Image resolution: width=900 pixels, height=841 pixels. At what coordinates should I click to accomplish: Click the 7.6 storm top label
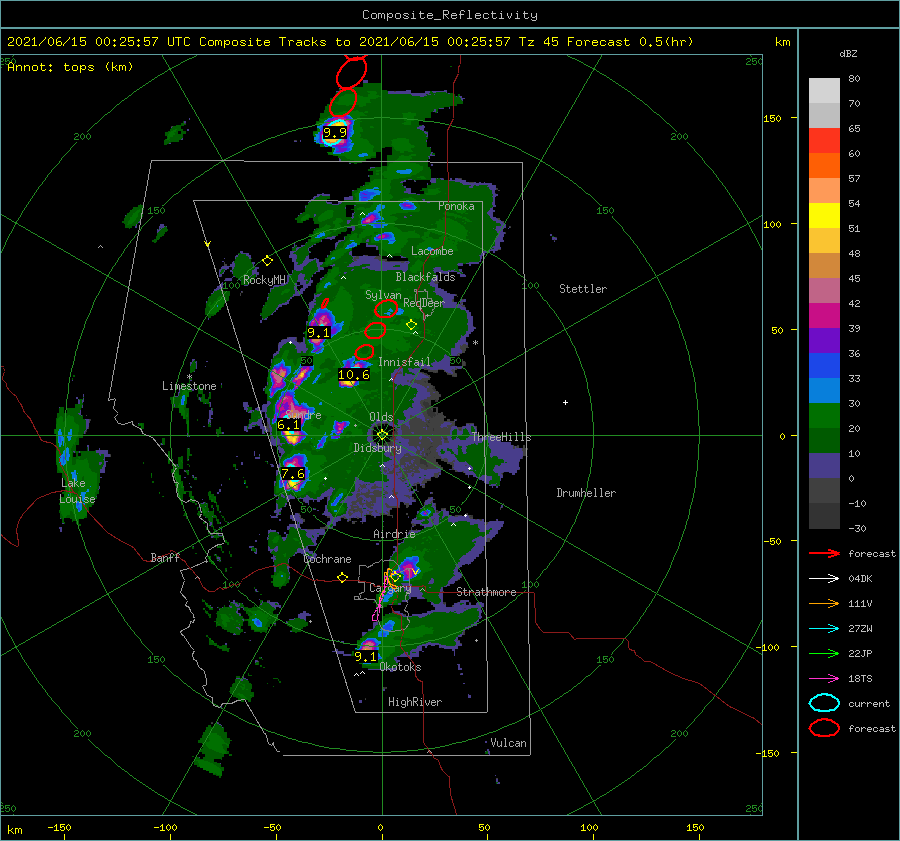(293, 474)
